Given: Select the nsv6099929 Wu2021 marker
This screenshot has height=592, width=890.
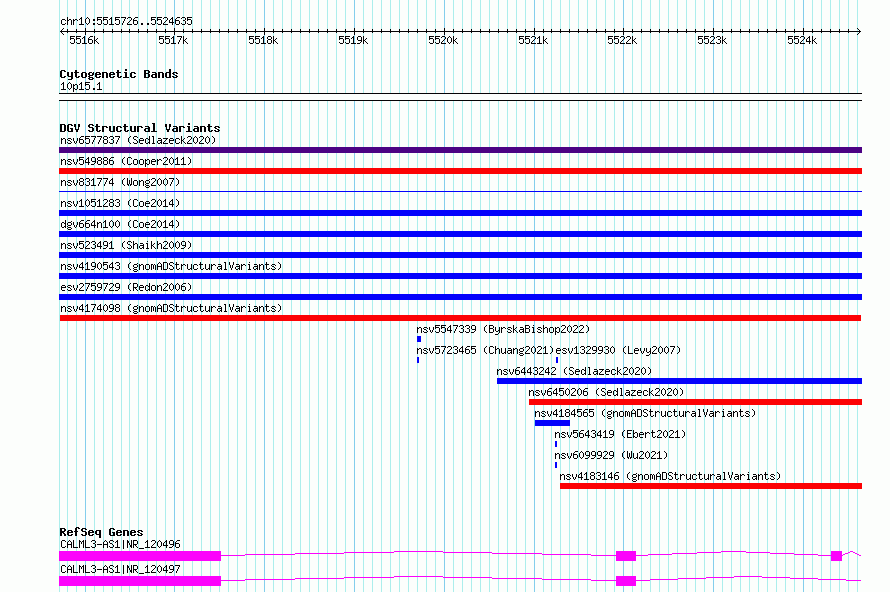Looking at the screenshot, I should click(x=556, y=465).
